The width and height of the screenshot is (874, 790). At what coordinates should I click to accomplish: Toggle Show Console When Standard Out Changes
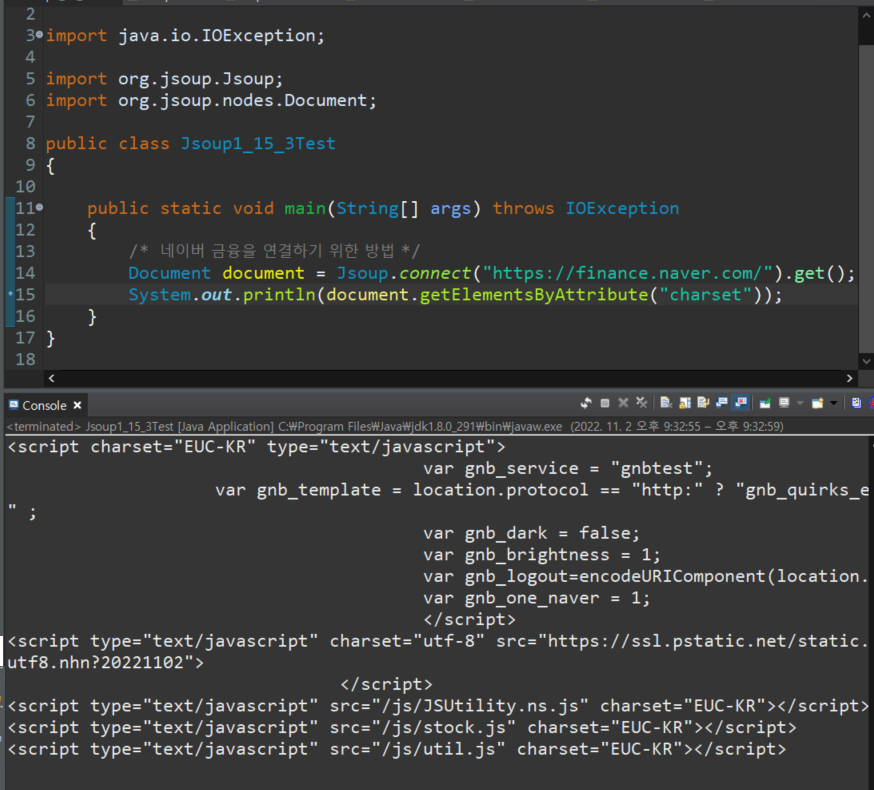[x=722, y=403]
